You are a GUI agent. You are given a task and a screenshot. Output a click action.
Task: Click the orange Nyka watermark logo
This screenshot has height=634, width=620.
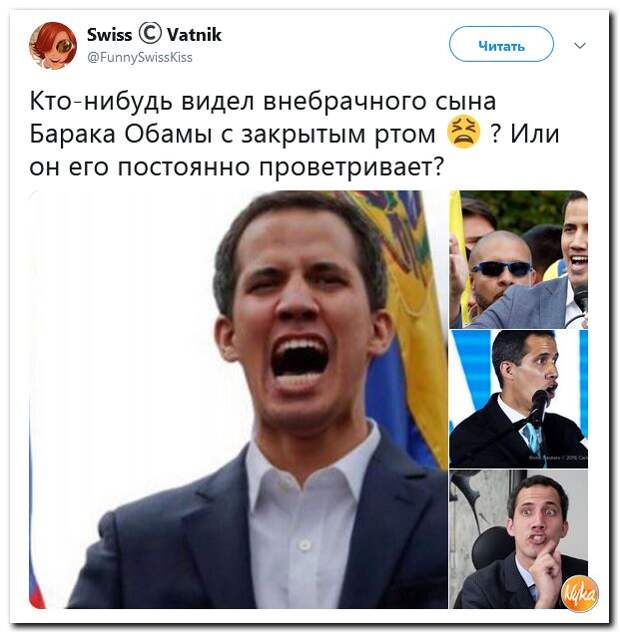pos(579,594)
